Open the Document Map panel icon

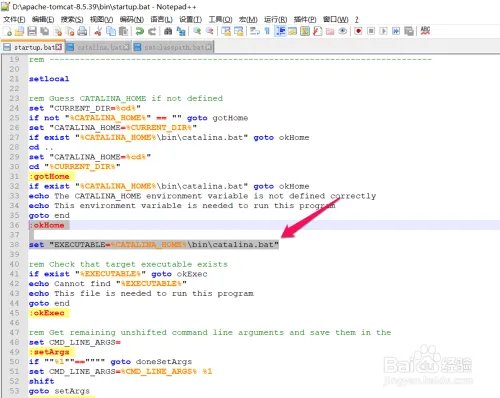[x=305, y=31]
